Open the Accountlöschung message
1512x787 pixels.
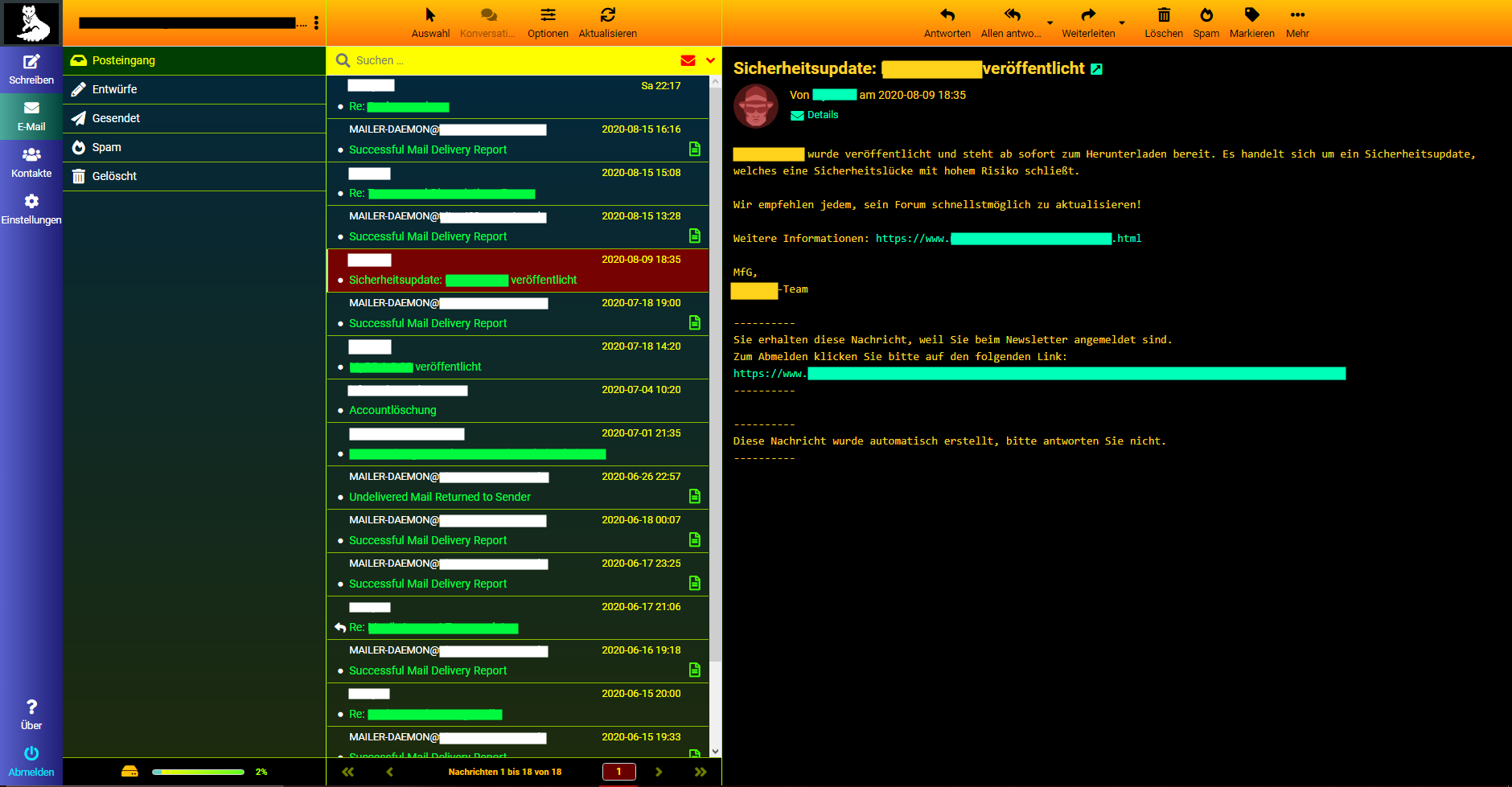pos(392,410)
